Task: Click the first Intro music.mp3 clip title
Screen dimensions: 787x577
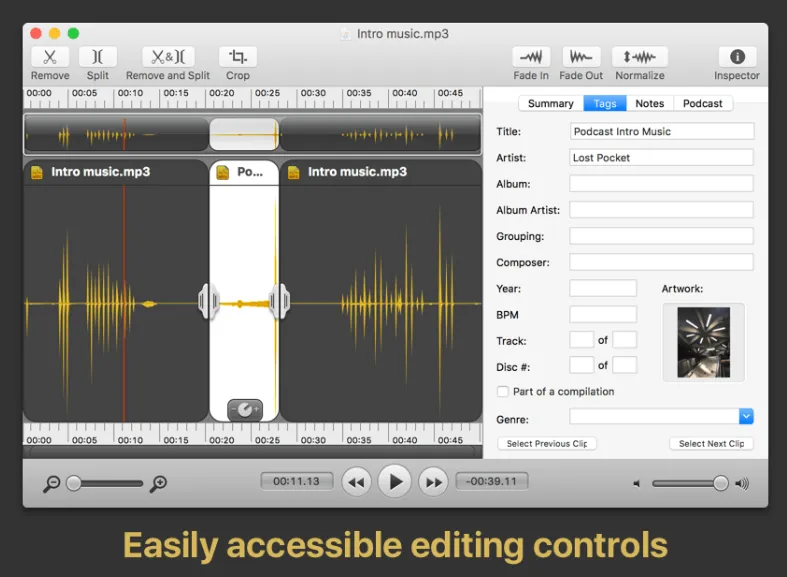Action: [x=100, y=172]
